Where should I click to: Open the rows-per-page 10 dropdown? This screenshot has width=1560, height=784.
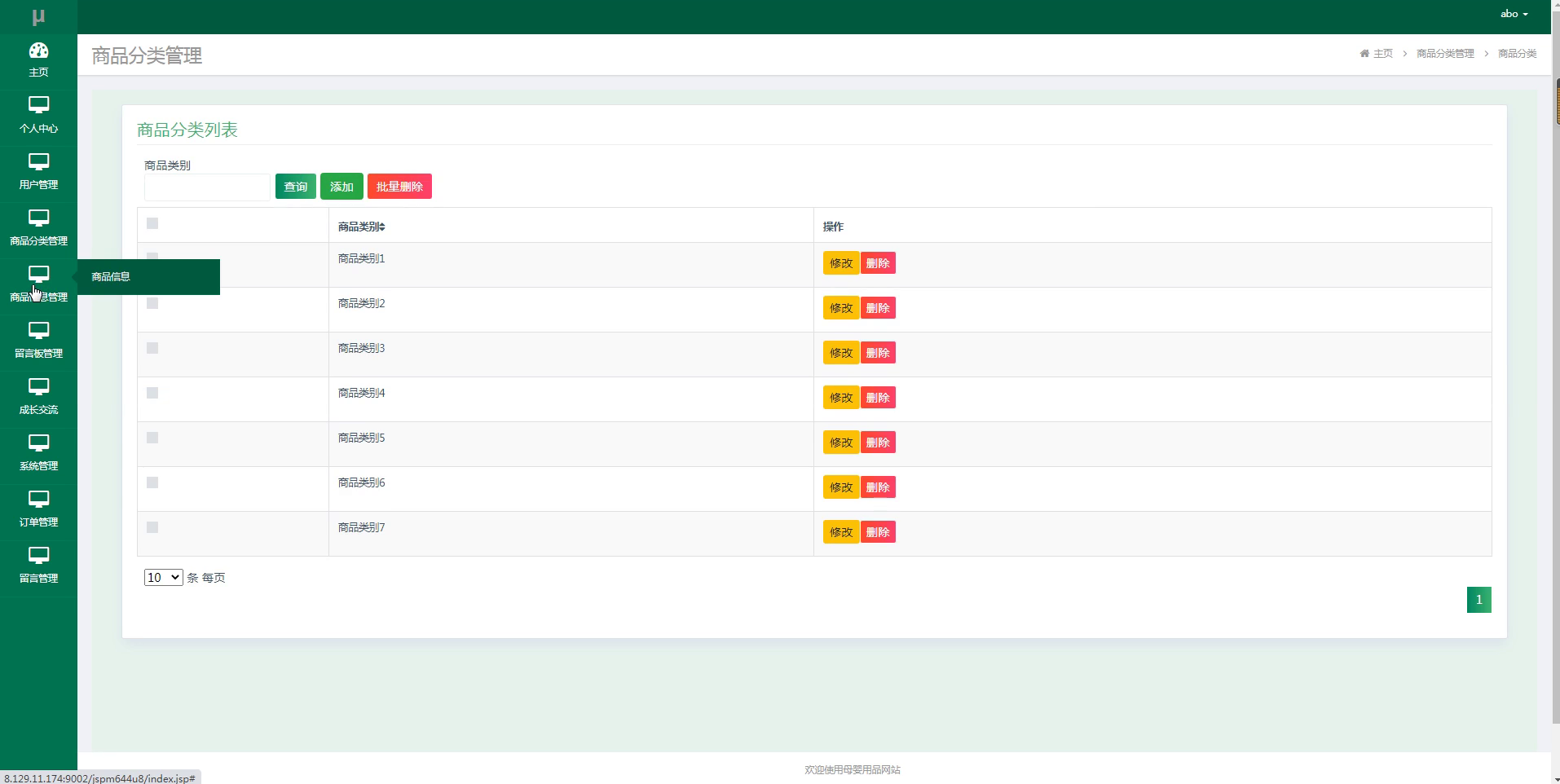163,577
